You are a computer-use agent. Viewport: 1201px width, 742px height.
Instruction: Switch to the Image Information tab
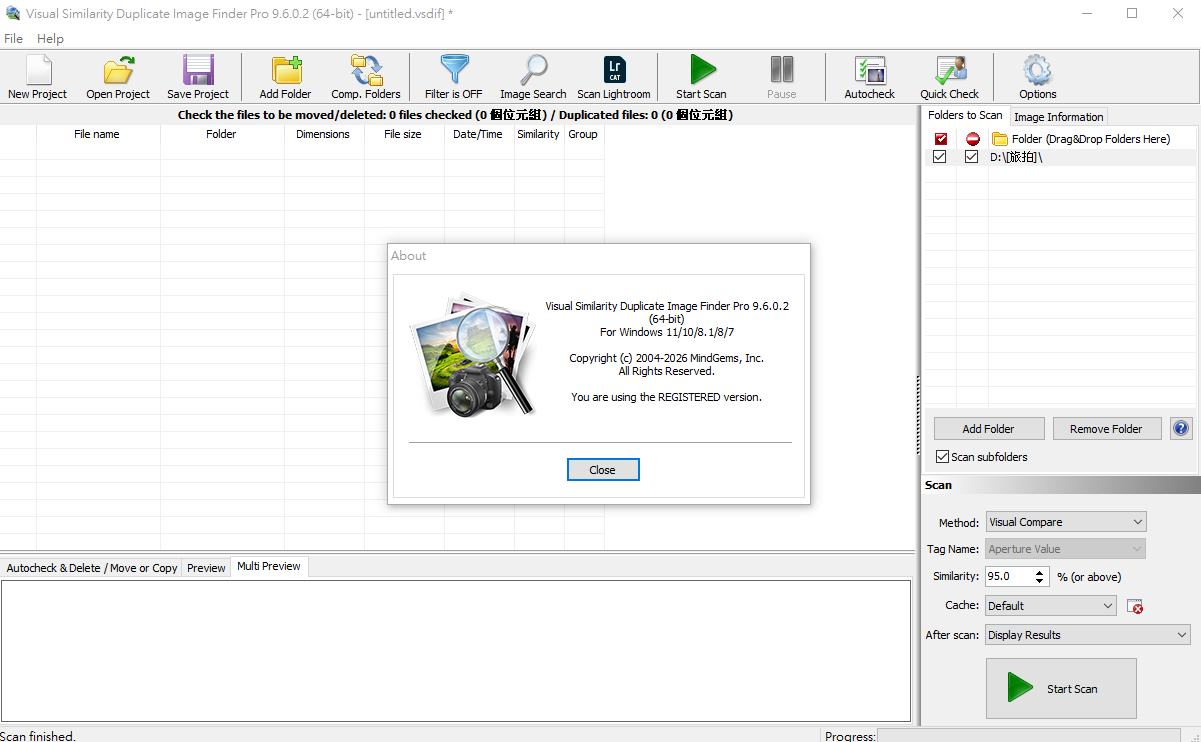(x=1058, y=117)
